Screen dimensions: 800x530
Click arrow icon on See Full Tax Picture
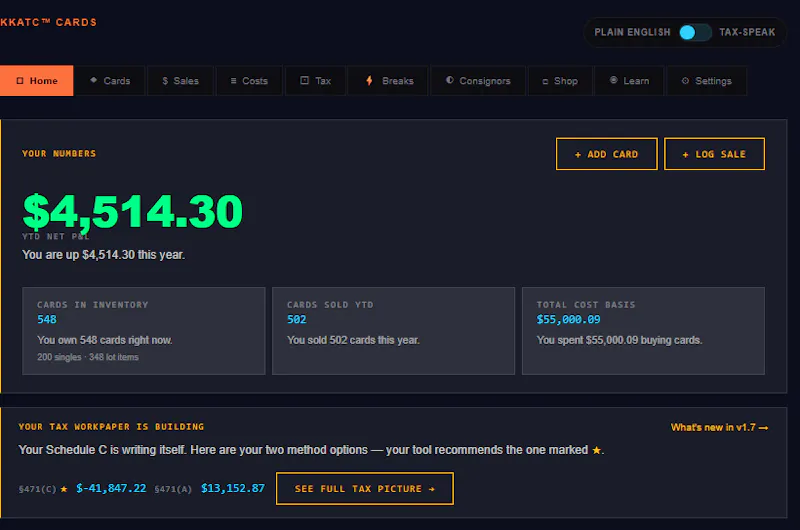click(x=432, y=489)
